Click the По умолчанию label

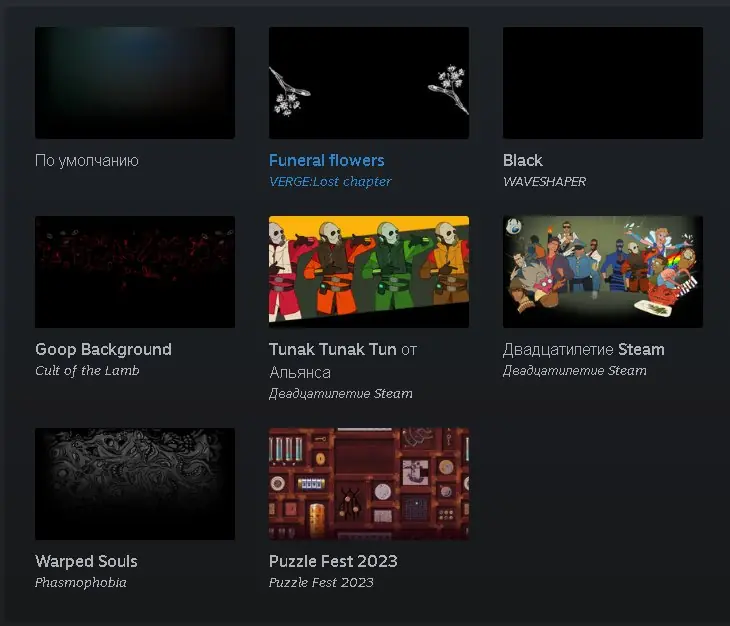click(x=87, y=161)
